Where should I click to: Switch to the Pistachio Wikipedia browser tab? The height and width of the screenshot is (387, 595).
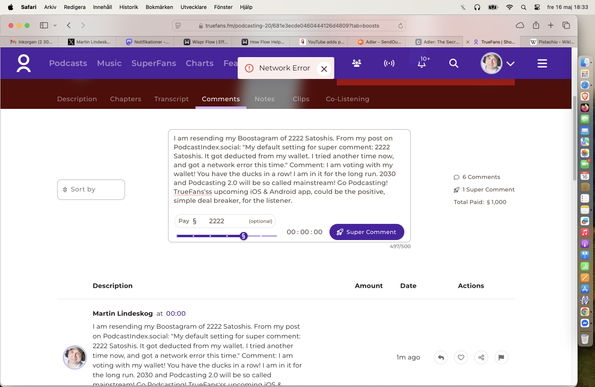click(x=552, y=42)
